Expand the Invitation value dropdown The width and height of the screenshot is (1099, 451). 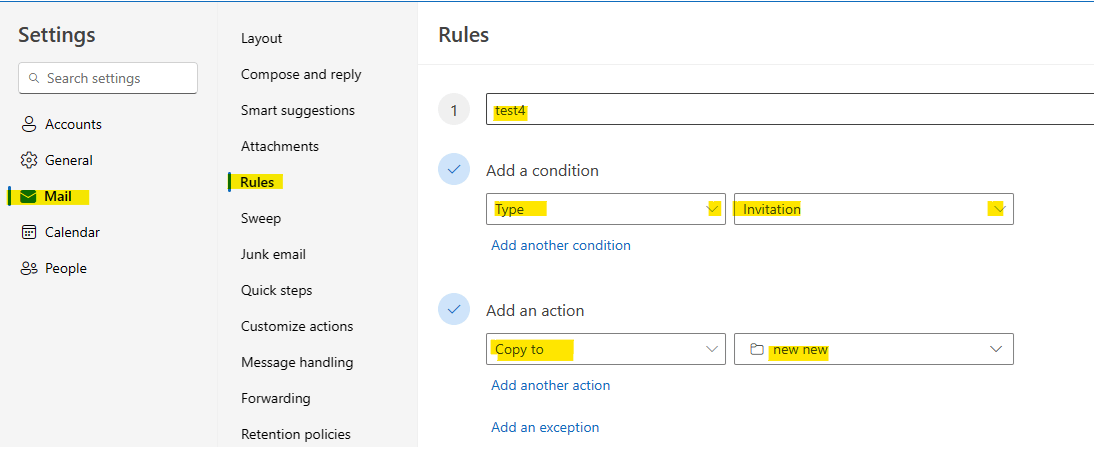tap(996, 209)
